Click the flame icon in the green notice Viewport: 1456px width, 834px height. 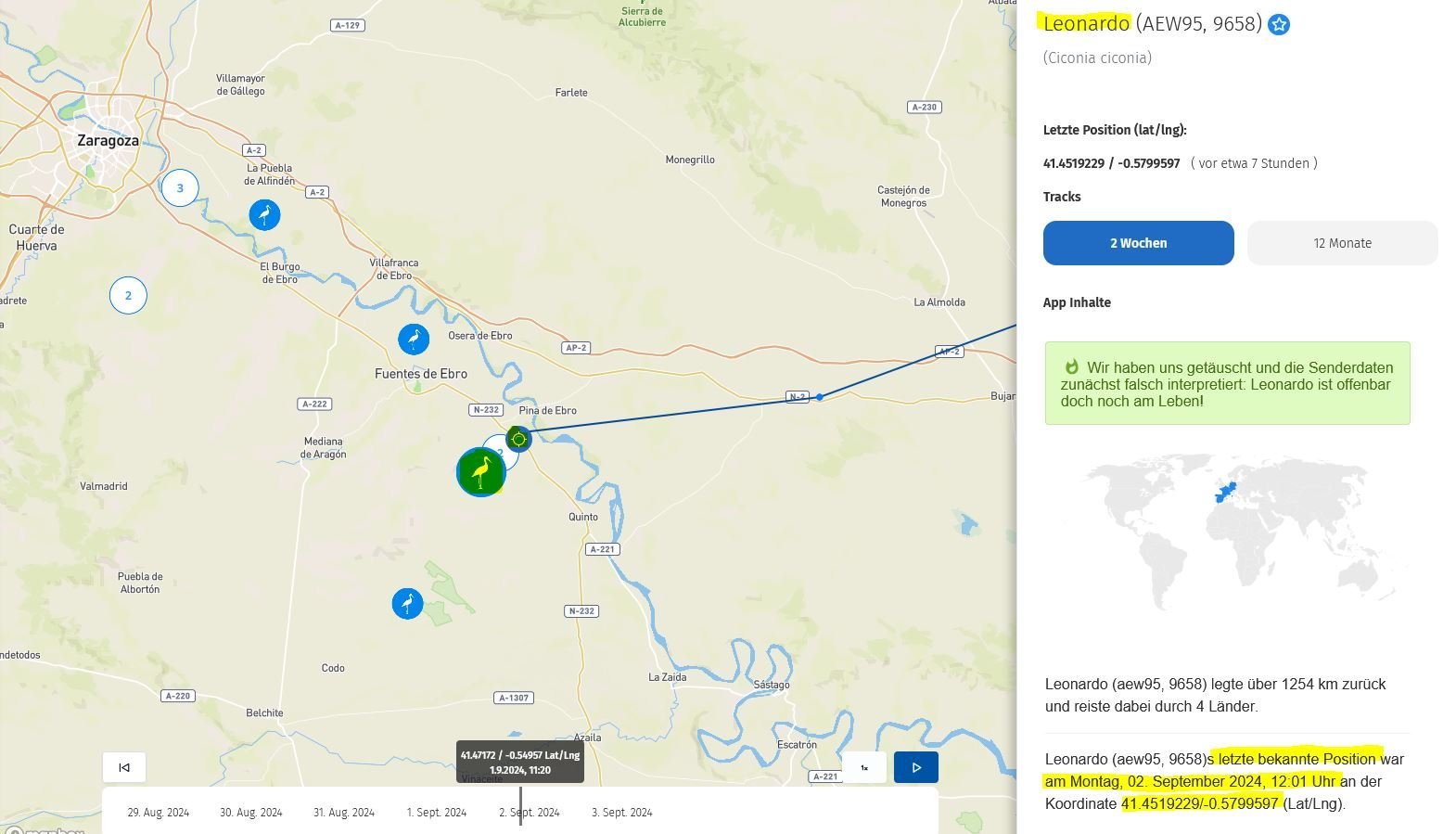1071,367
